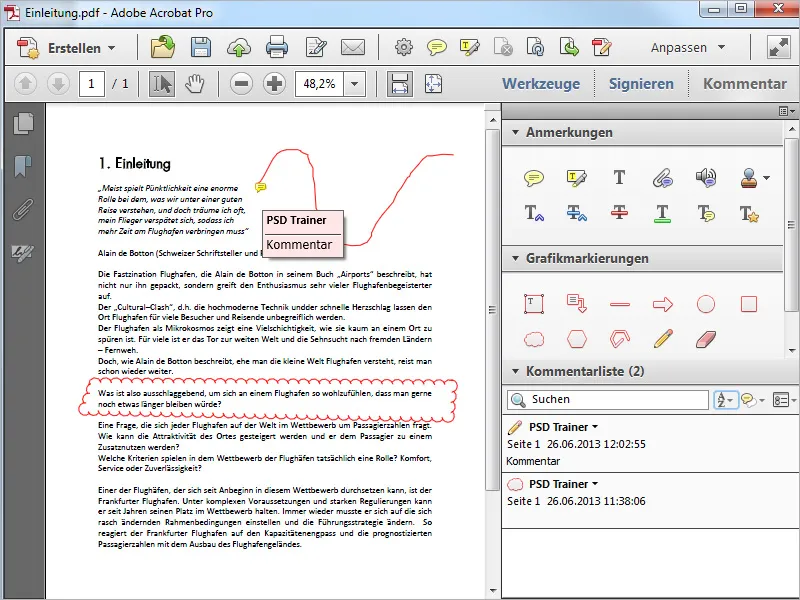The height and width of the screenshot is (600, 800).
Task: Add sticky note from main toolbar
Action: coord(437,47)
